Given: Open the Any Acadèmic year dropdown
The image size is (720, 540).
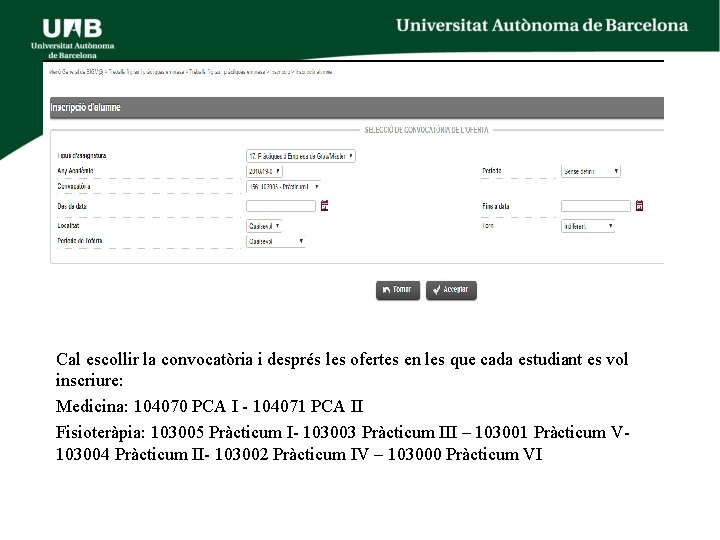Looking at the screenshot, I should click(264, 171).
